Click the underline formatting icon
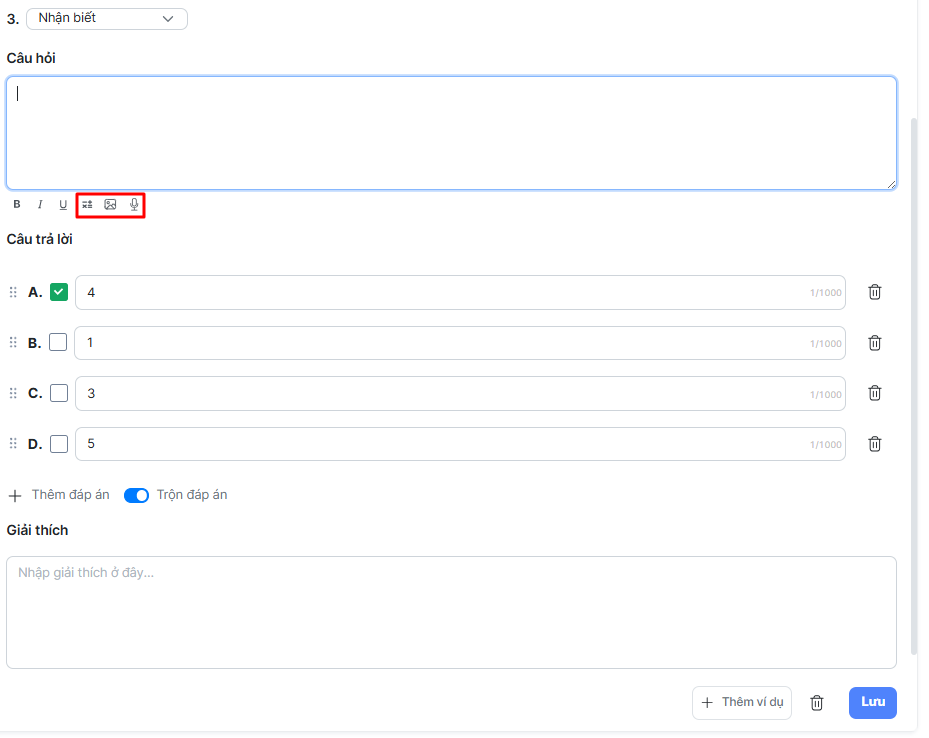Viewport: 929px width, 738px height. (x=63, y=205)
